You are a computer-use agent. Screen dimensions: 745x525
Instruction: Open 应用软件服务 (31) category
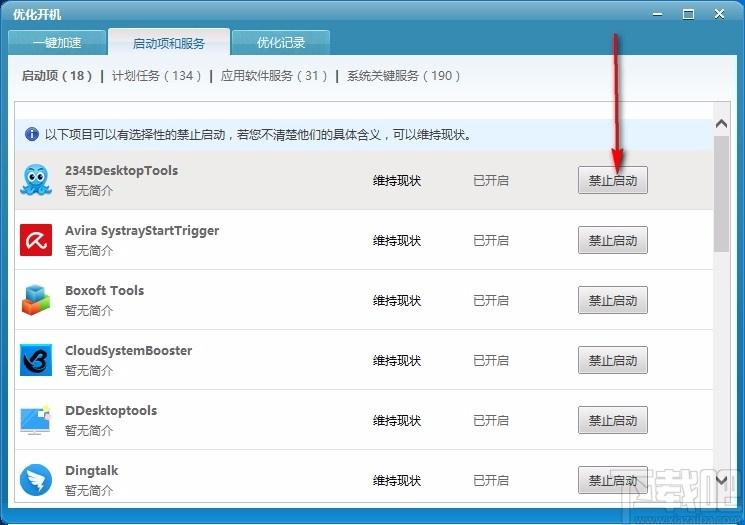[x=274, y=76]
